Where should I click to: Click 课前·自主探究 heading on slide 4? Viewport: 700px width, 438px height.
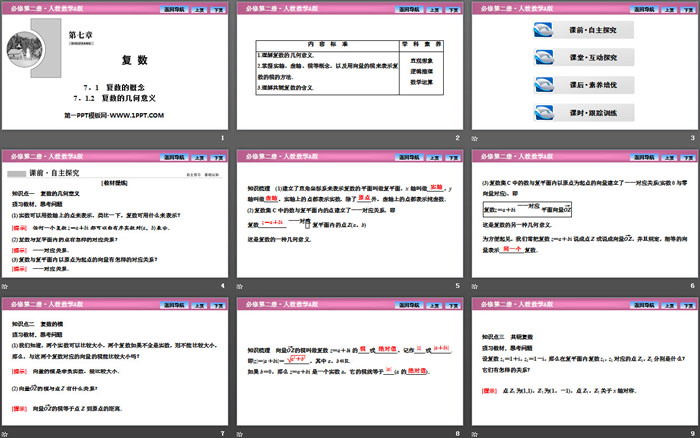[x=54, y=173]
